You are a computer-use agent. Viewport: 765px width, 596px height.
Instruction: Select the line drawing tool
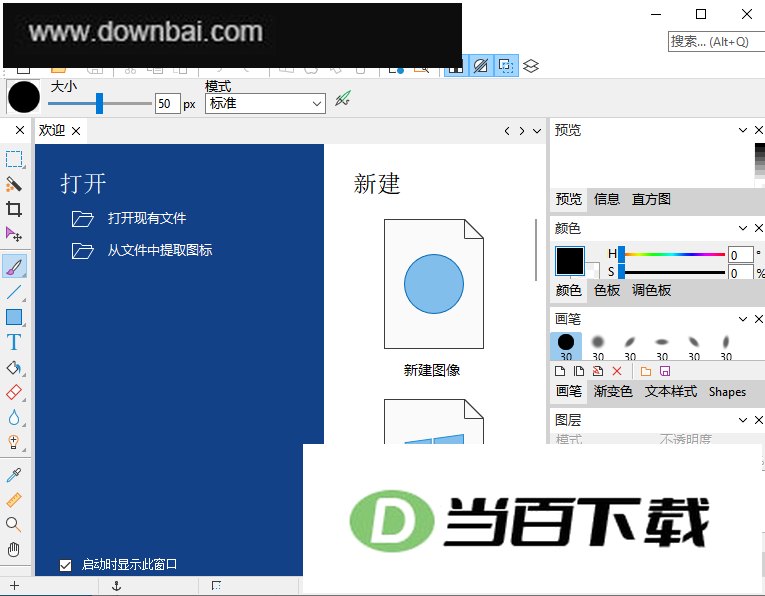[x=14, y=292]
